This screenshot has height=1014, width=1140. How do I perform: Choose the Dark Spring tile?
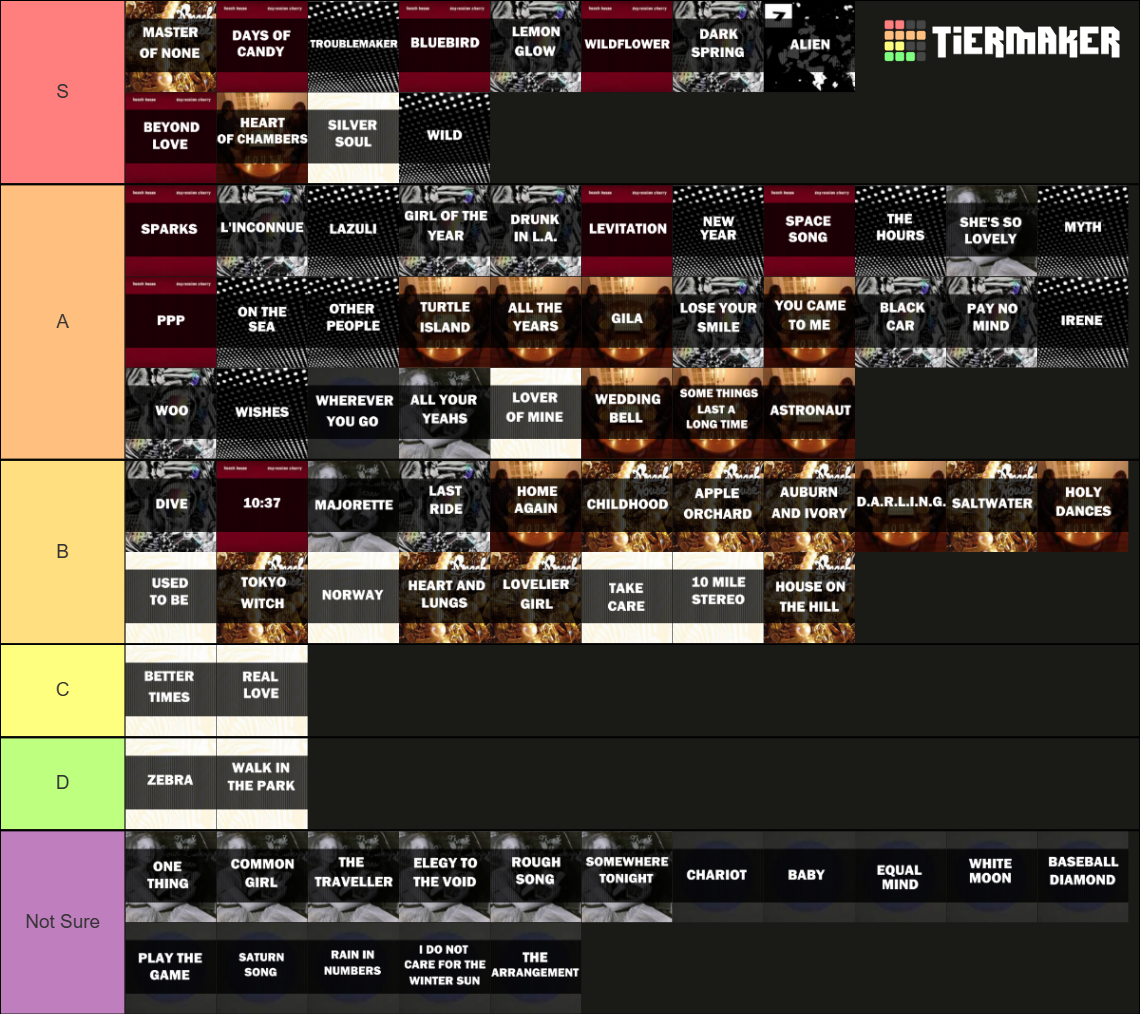718,46
